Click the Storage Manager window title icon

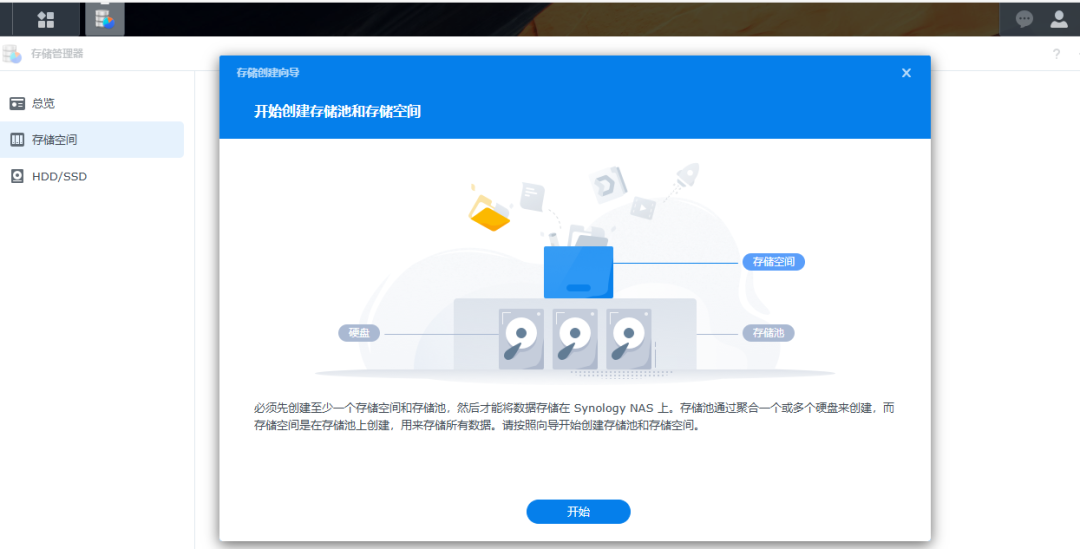tap(12, 54)
